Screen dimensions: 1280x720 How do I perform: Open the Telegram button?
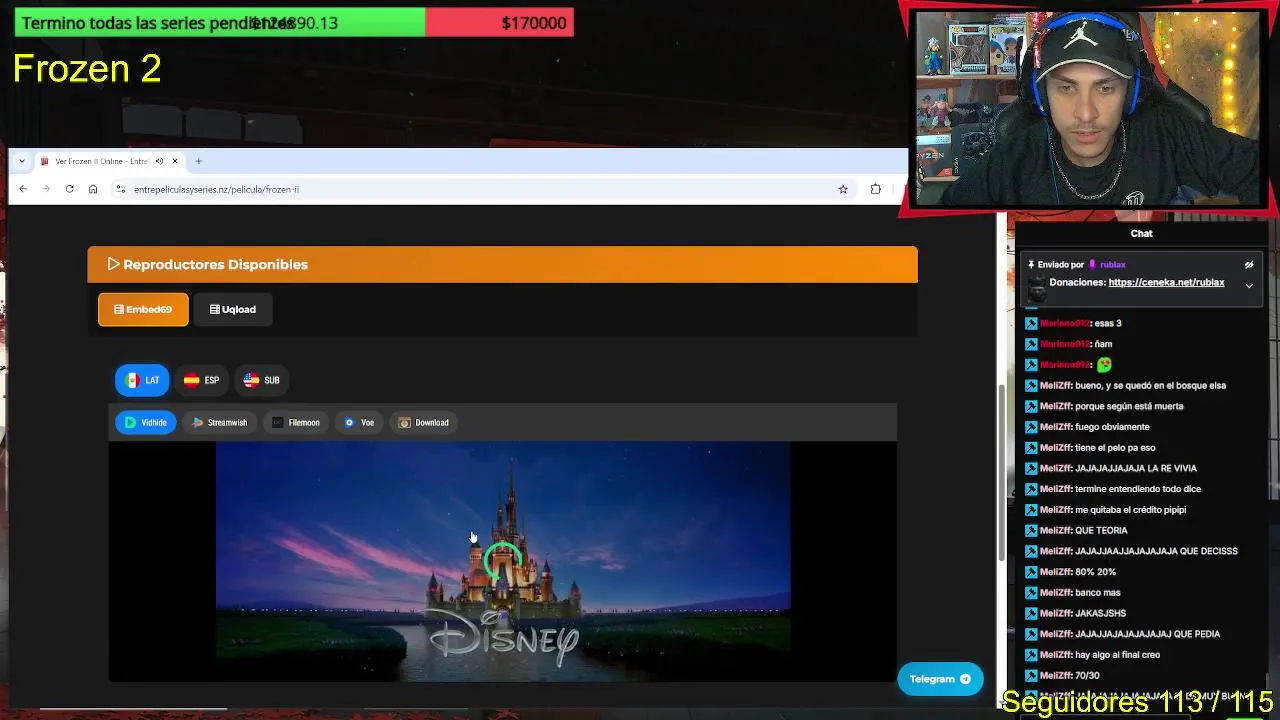[x=940, y=679]
